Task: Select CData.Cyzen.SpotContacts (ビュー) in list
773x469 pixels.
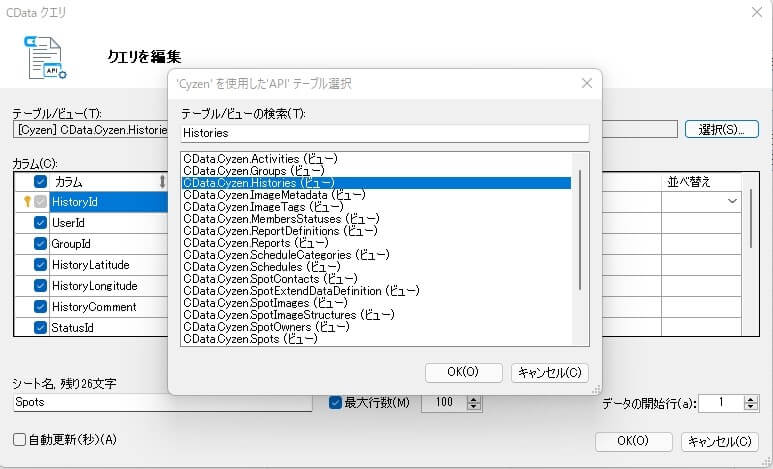Action: (376, 279)
